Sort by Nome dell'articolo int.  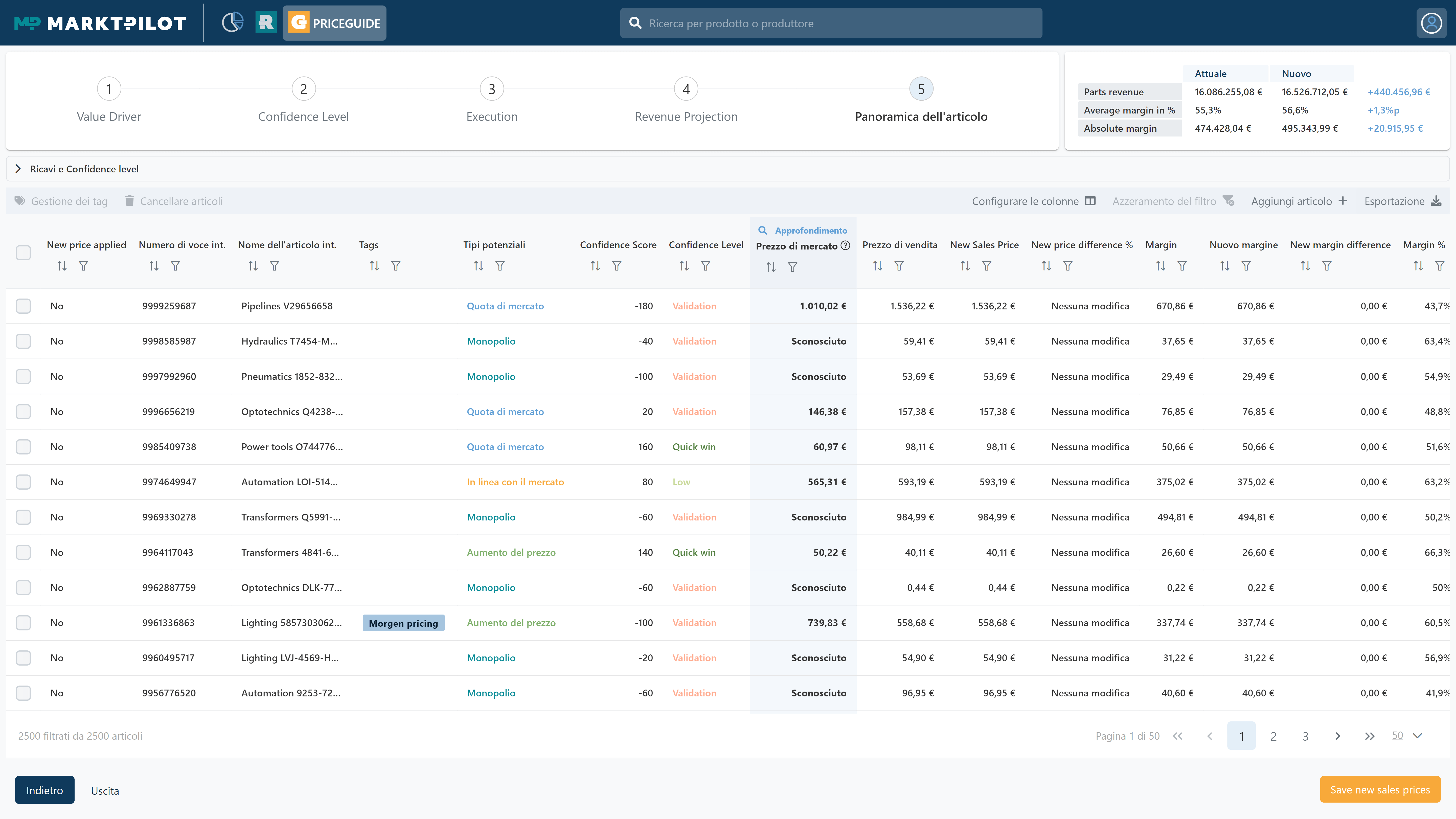(253, 266)
